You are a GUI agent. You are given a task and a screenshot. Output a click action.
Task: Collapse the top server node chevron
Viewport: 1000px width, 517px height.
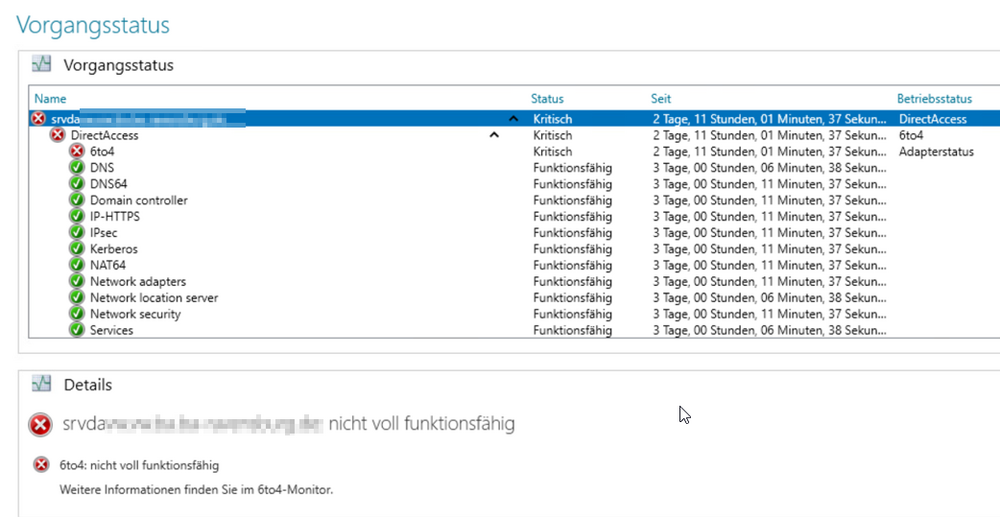coord(514,119)
